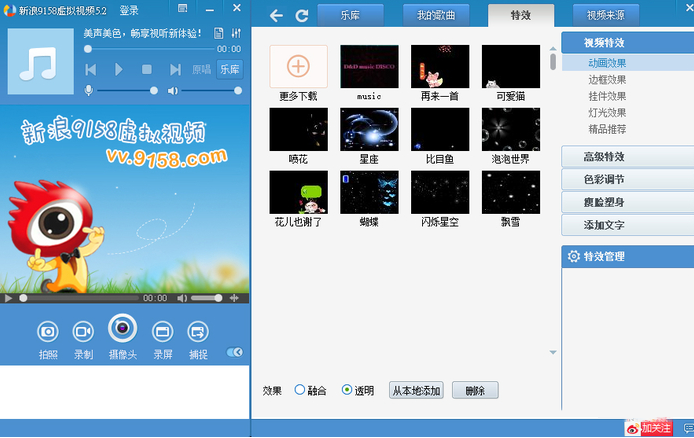The height and width of the screenshot is (438, 694).
Task: Expand the 视频特效 section
Action: click(628, 42)
